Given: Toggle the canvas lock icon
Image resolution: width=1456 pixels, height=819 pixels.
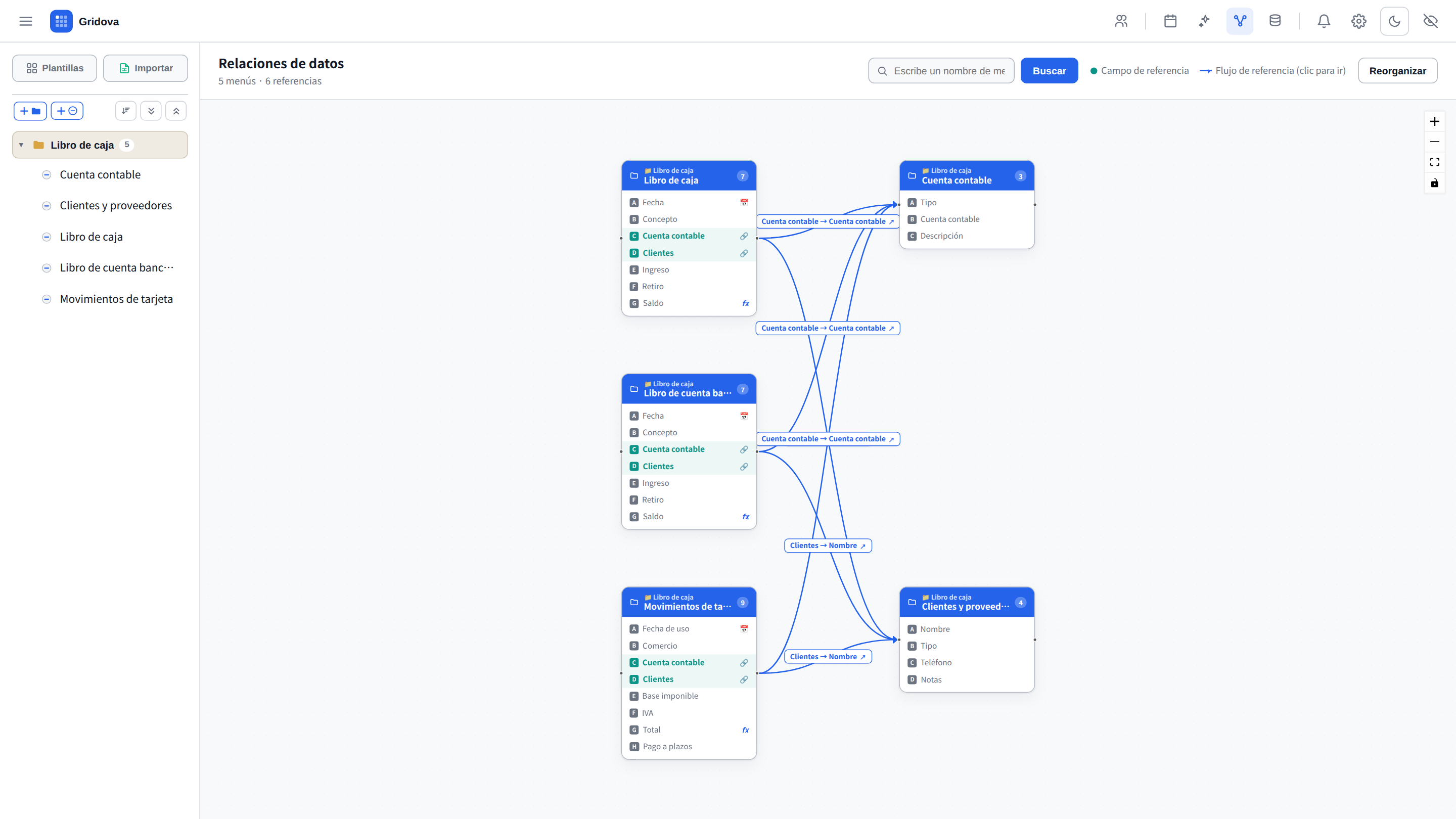Looking at the screenshot, I should point(1435,183).
